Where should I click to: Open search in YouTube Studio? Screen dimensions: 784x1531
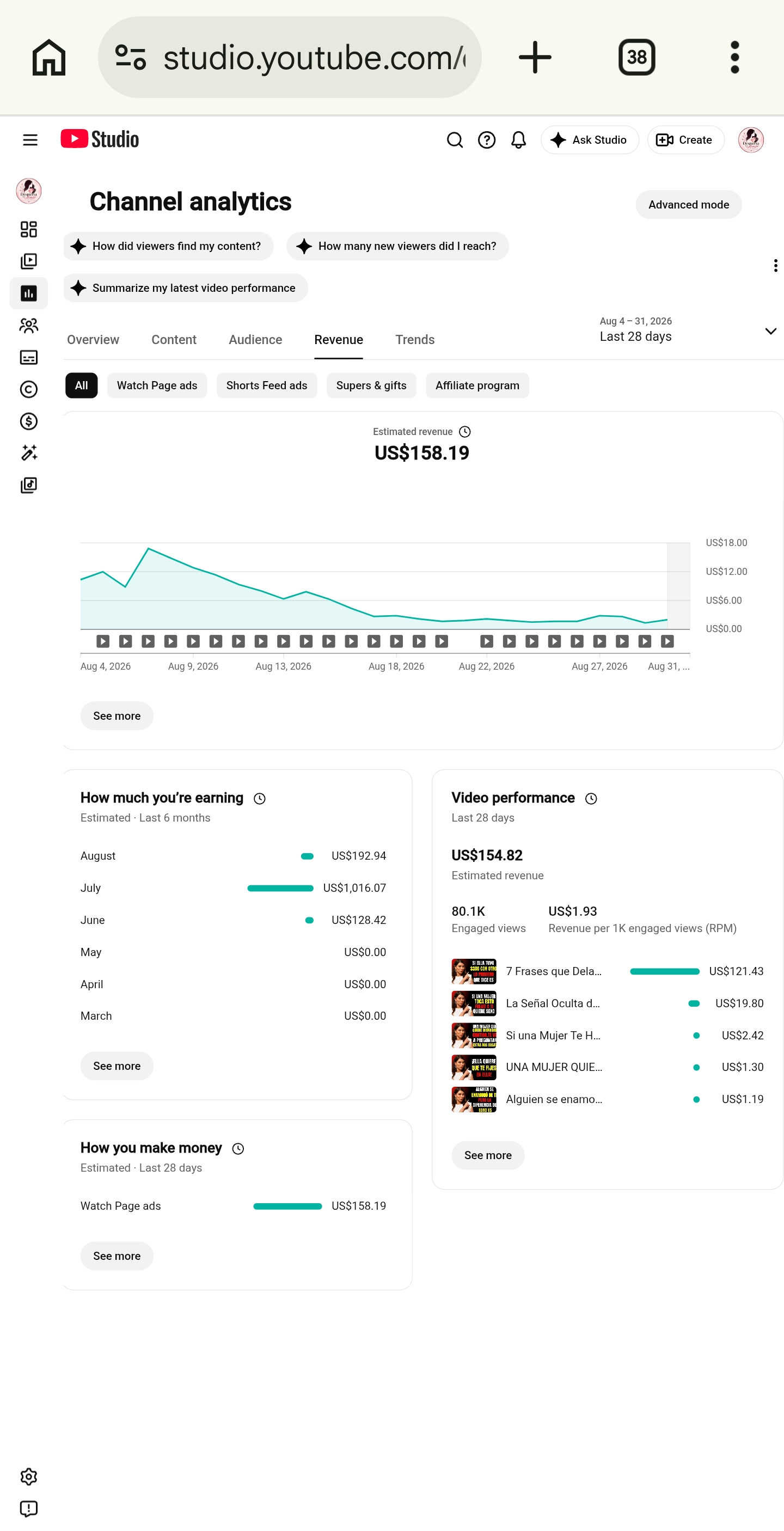click(455, 140)
